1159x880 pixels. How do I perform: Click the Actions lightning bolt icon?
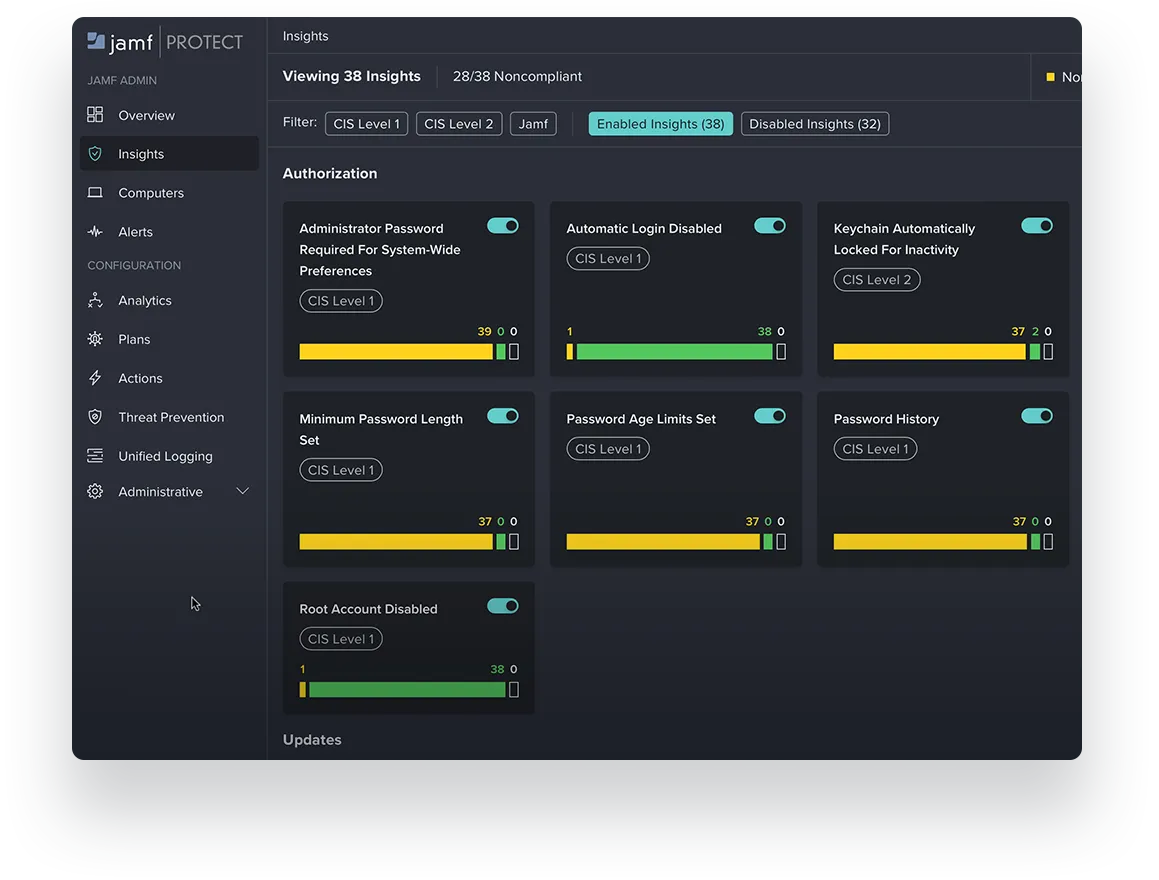point(95,378)
